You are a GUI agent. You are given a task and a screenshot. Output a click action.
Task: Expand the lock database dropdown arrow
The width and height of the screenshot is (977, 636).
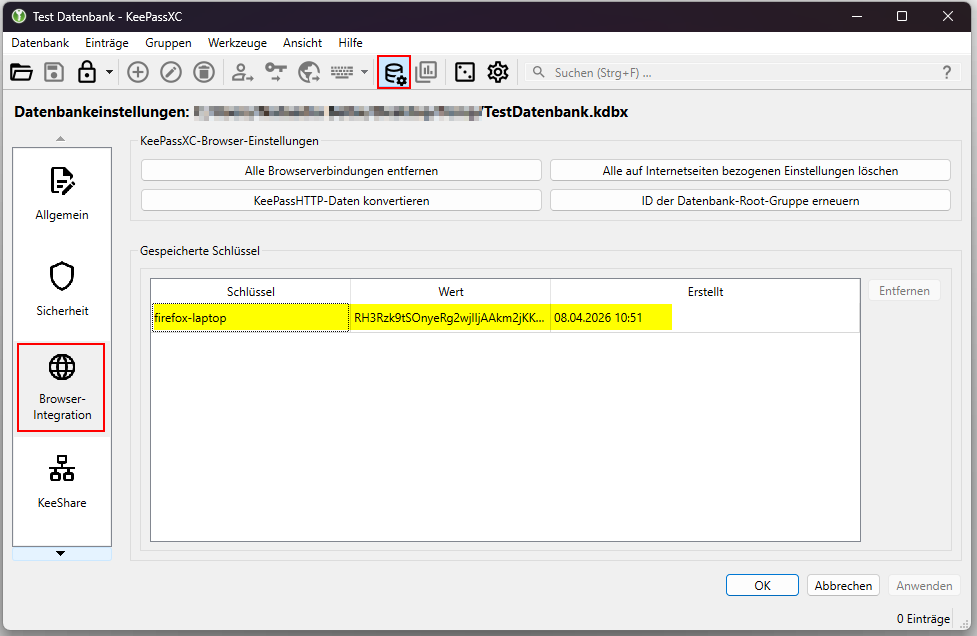pos(109,72)
